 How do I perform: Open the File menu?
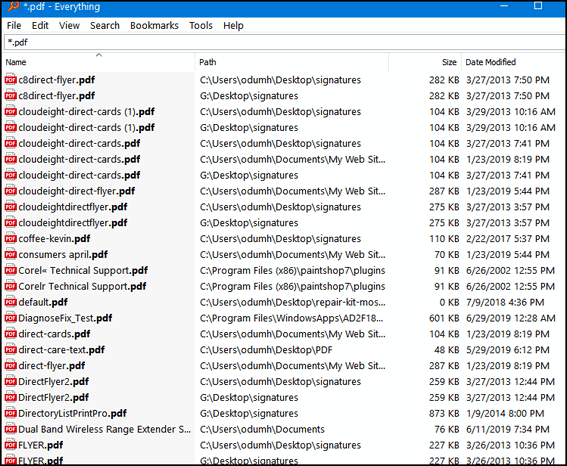(14, 26)
